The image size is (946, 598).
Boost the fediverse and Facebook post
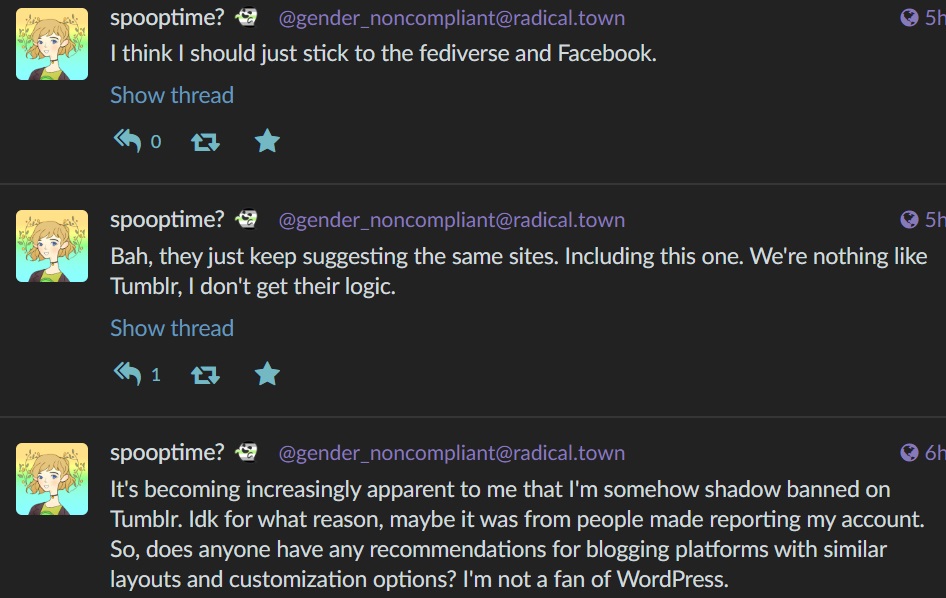pos(205,142)
